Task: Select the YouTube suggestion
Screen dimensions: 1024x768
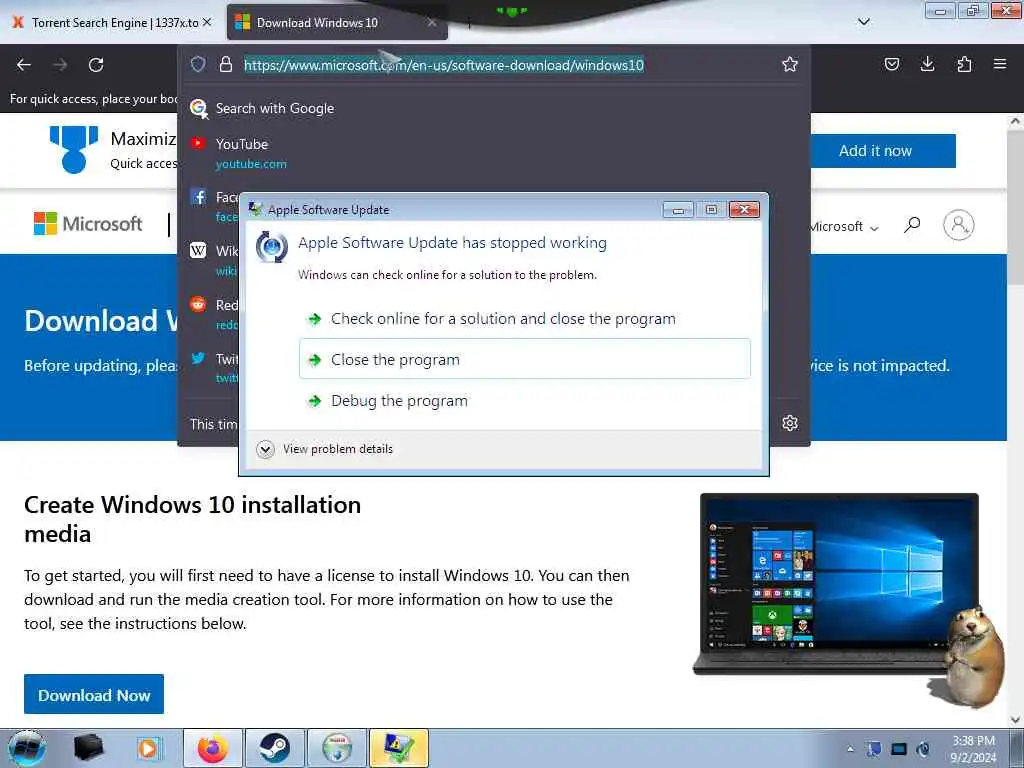Action: click(x=494, y=153)
